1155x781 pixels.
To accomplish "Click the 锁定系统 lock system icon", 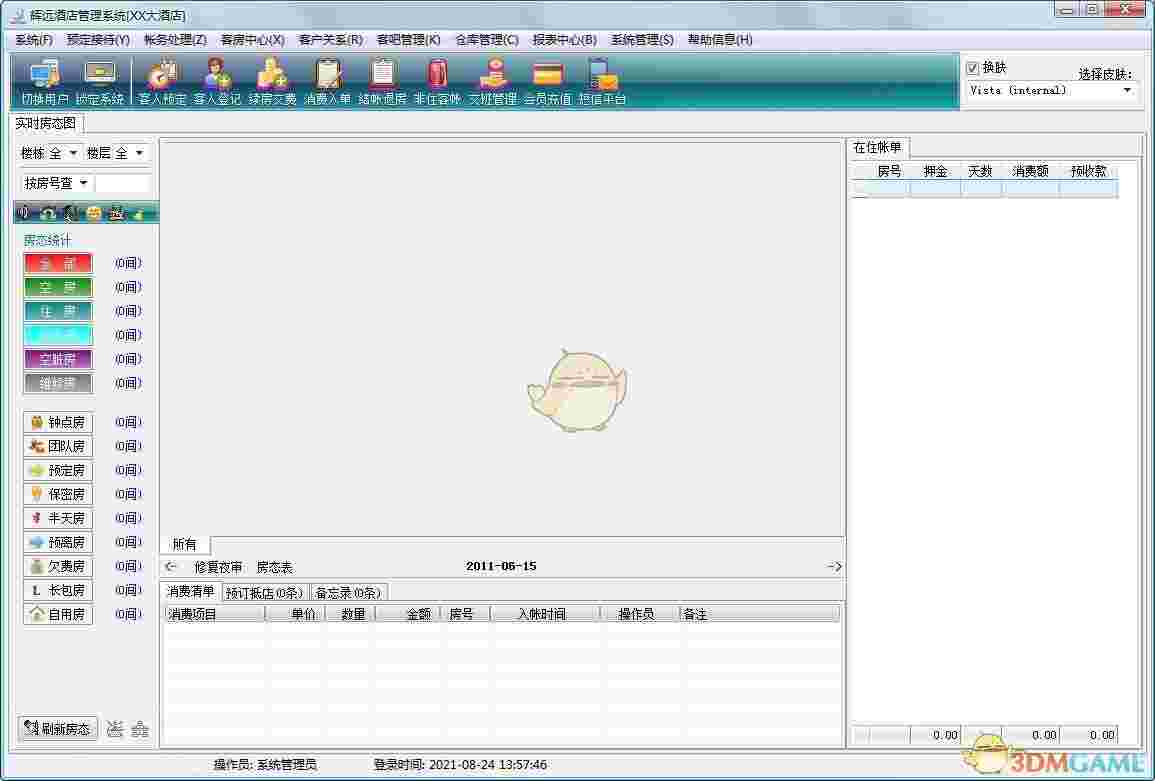I will [x=100, y=81].
